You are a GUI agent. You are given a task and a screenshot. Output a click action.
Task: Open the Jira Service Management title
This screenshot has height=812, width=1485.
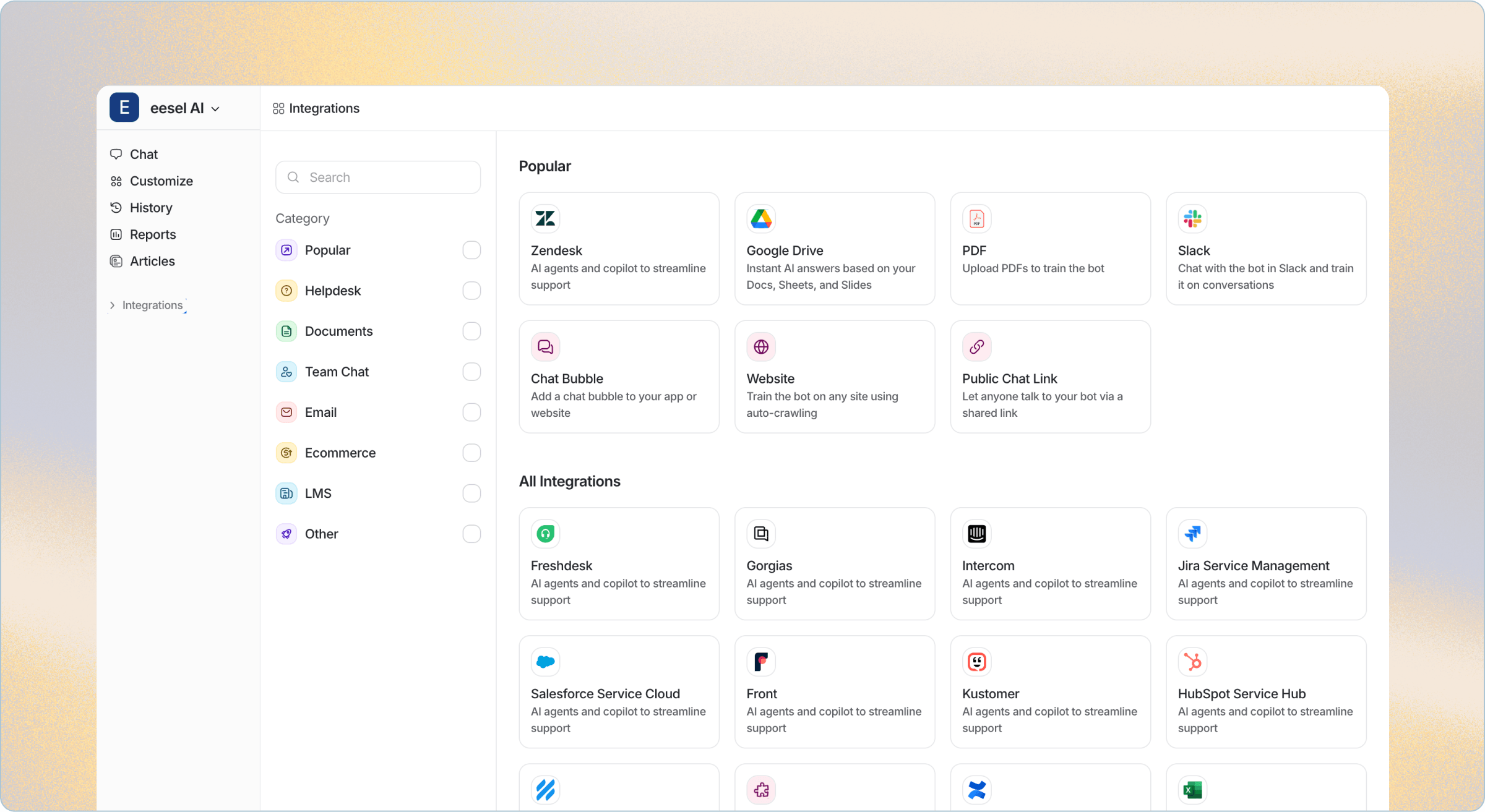[x=1253, y=566]
